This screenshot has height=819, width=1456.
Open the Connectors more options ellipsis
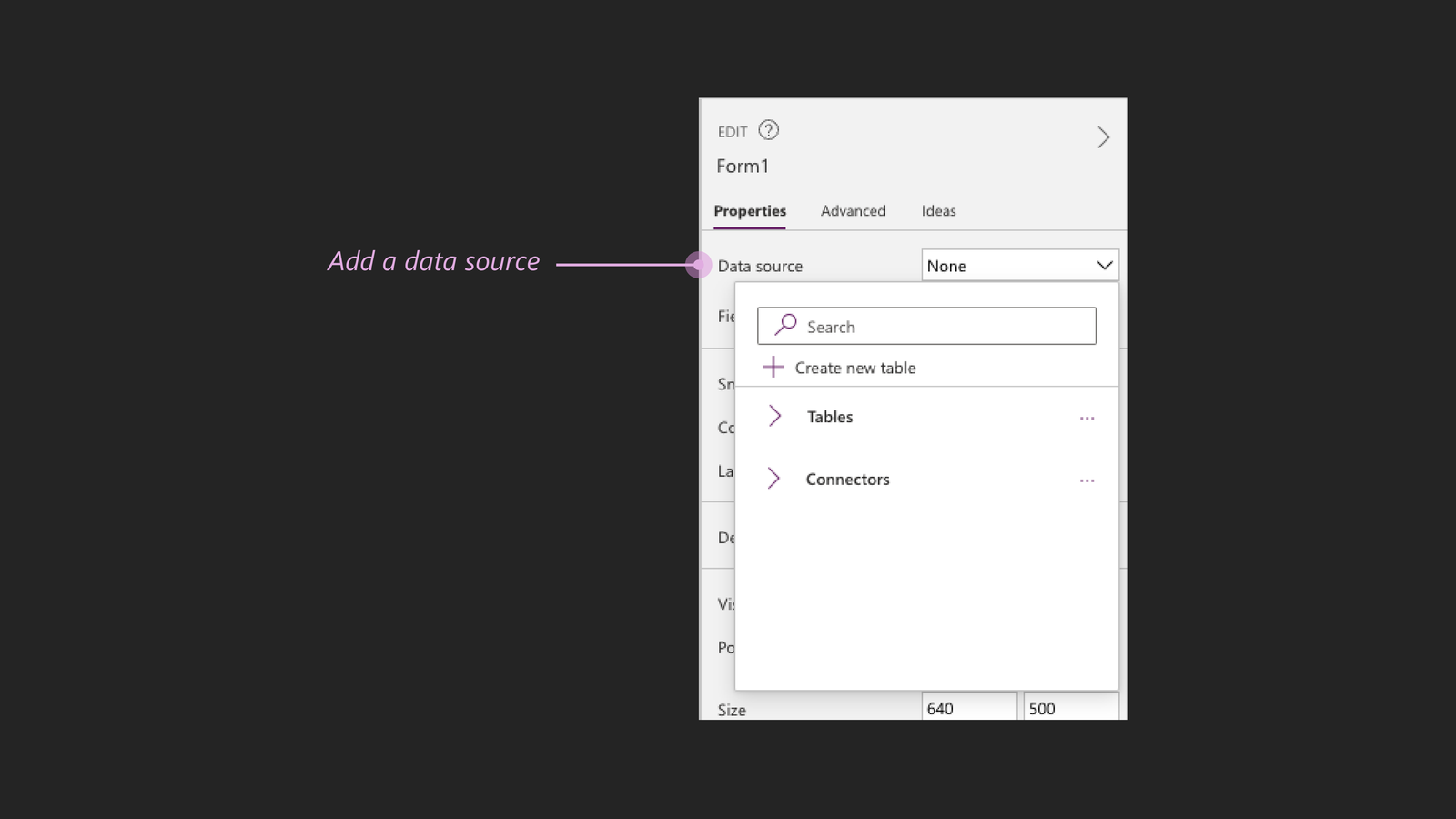(x=1087, y=480)
